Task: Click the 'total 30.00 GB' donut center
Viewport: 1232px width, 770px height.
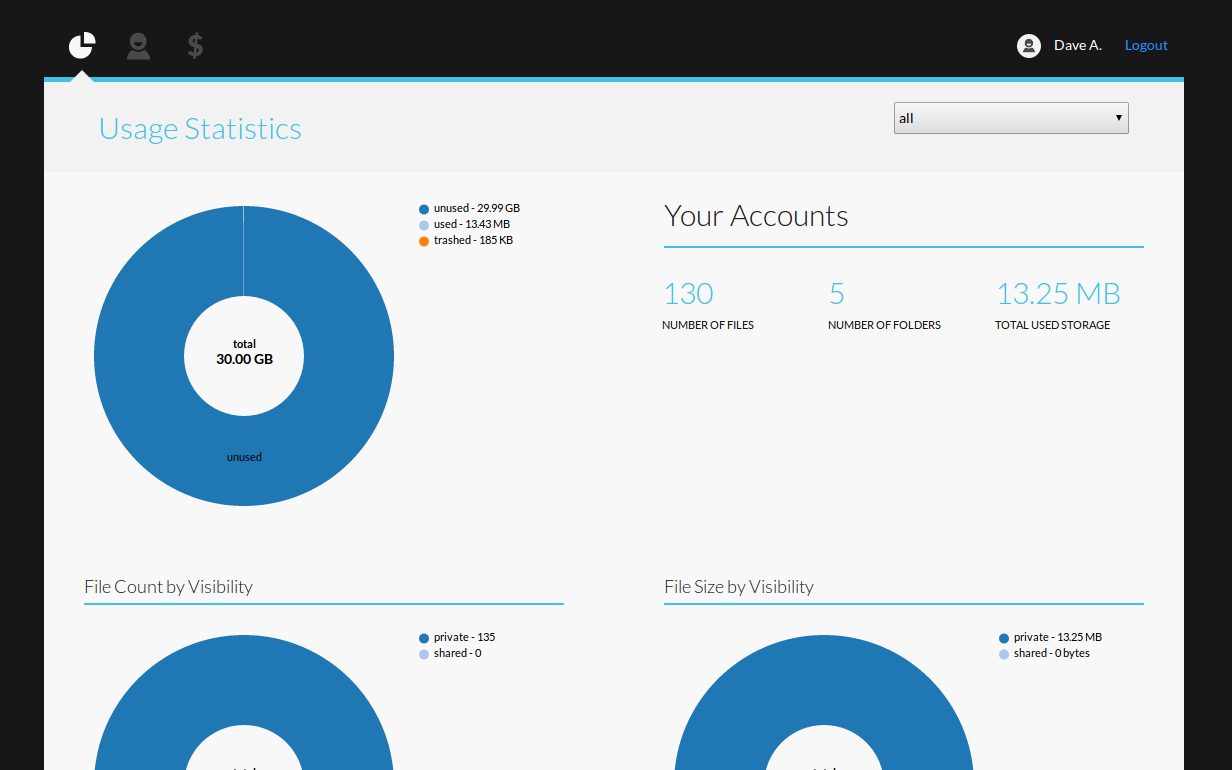Action: coord(244,352)
